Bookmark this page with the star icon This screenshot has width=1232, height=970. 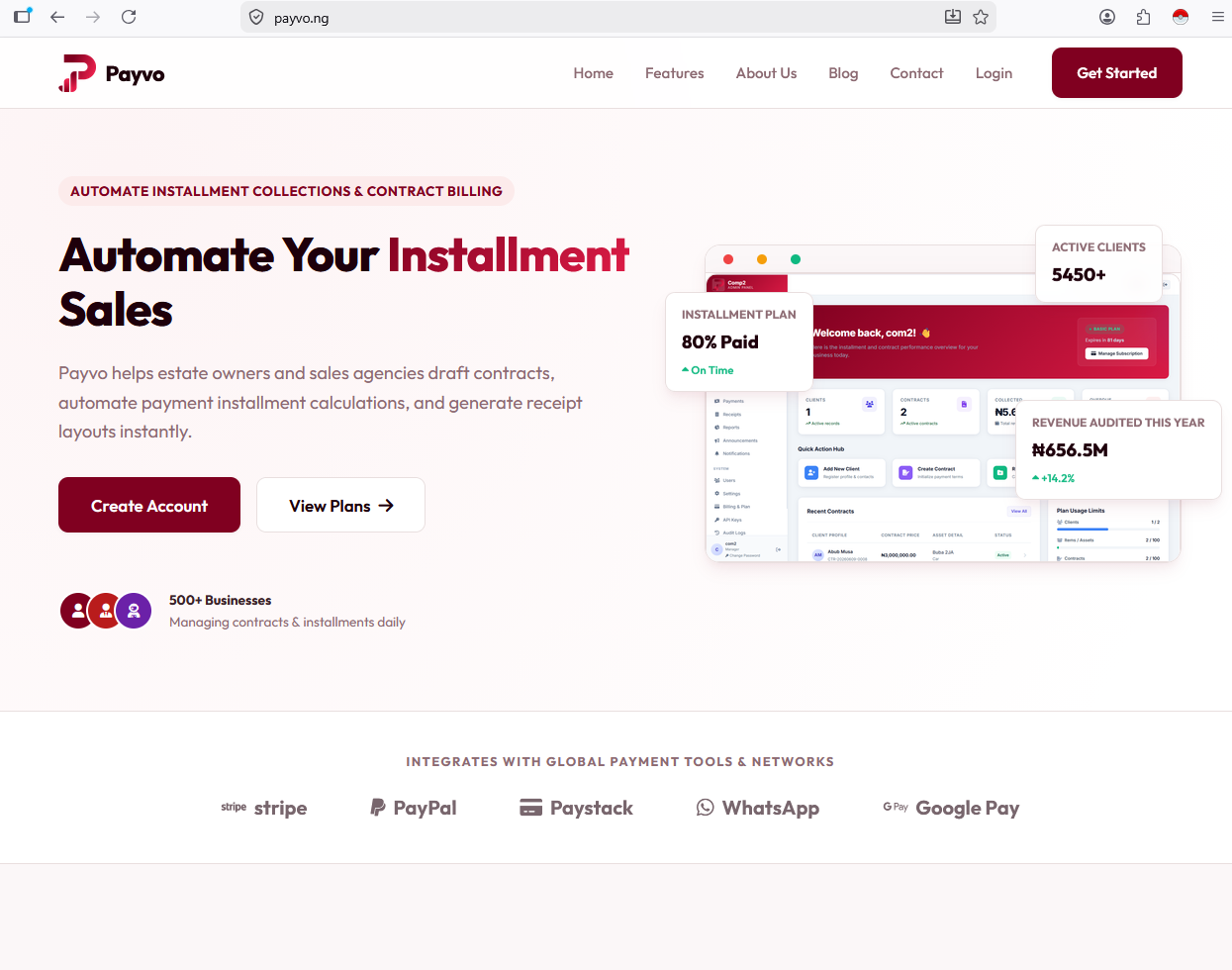pos(981,17)
